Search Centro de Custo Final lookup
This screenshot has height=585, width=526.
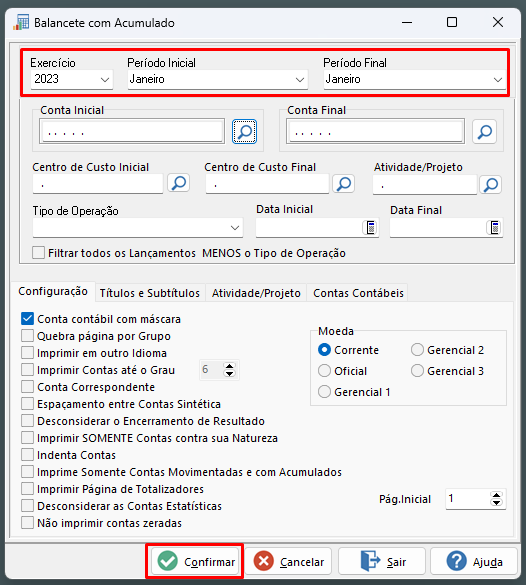pos(344,183)
